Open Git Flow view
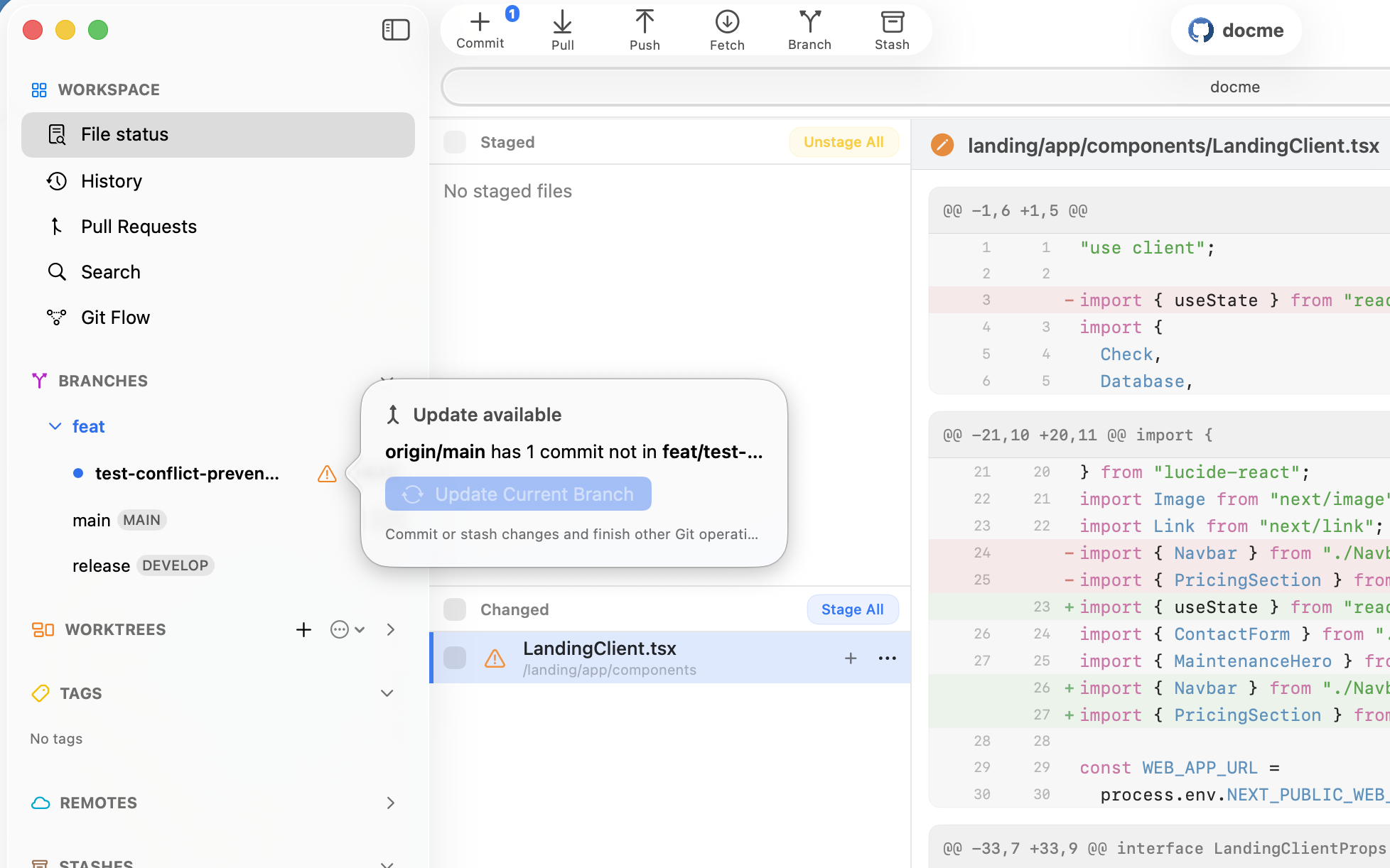This screenshot has width=1390, height=868. [218, 318]
